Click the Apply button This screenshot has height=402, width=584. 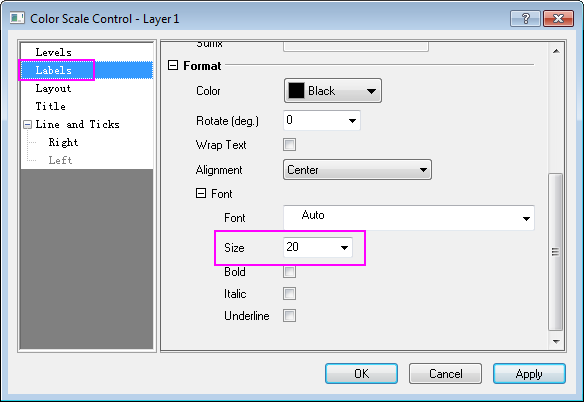click(529, 374)
